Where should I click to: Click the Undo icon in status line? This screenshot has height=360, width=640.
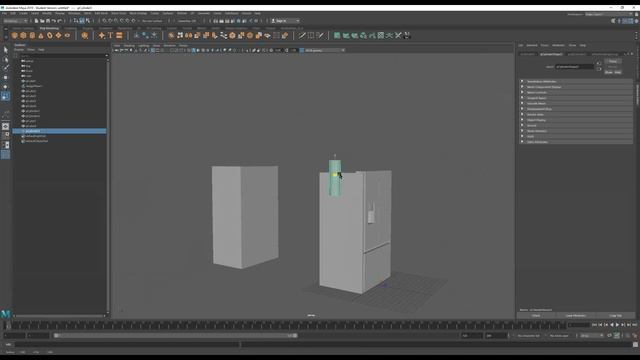[54, 21]
